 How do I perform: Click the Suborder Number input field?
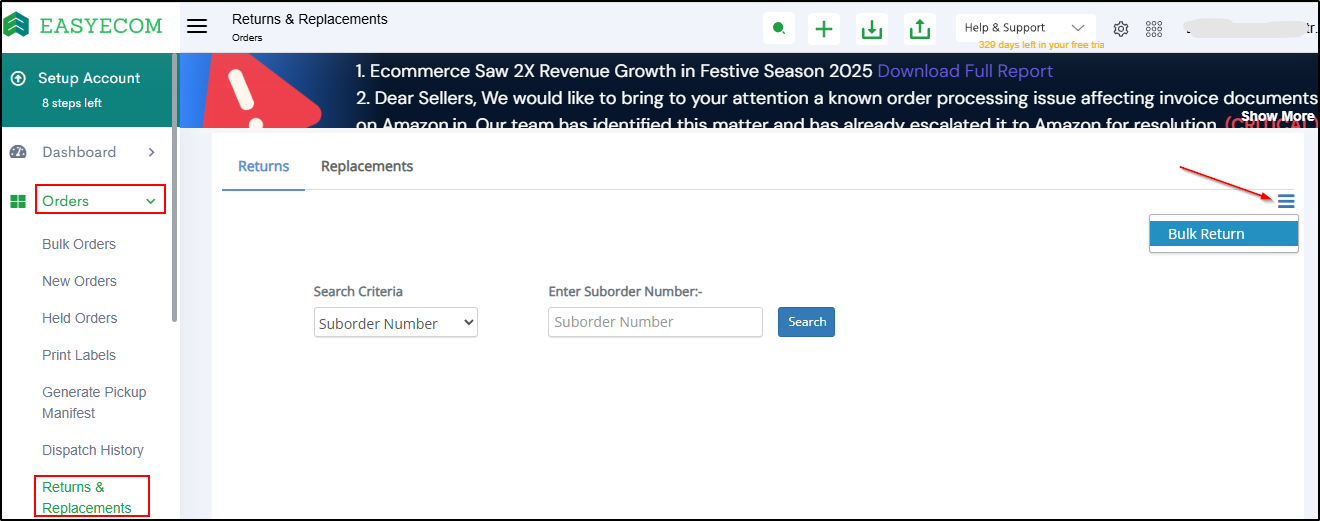click(x=655, y=322)
